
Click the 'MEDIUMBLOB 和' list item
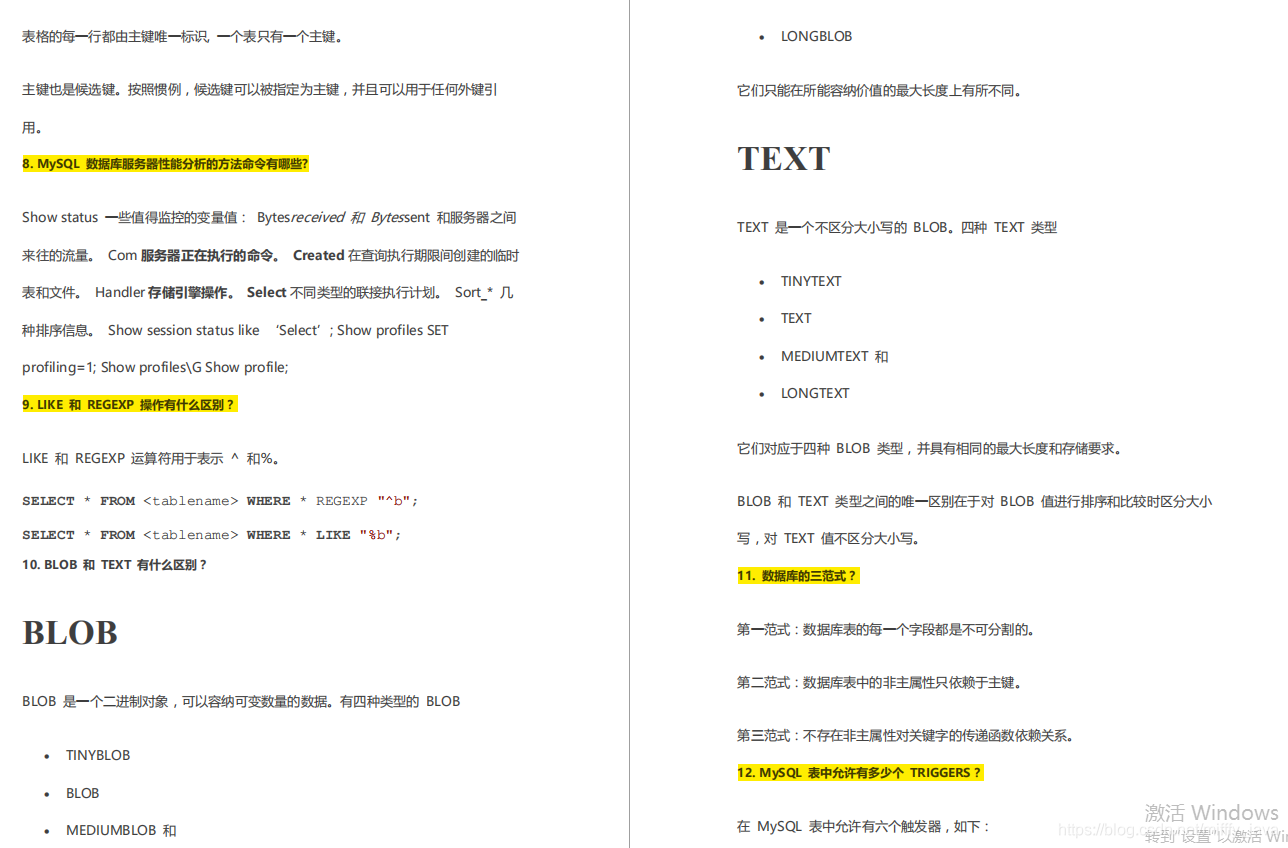pos(121,831)
